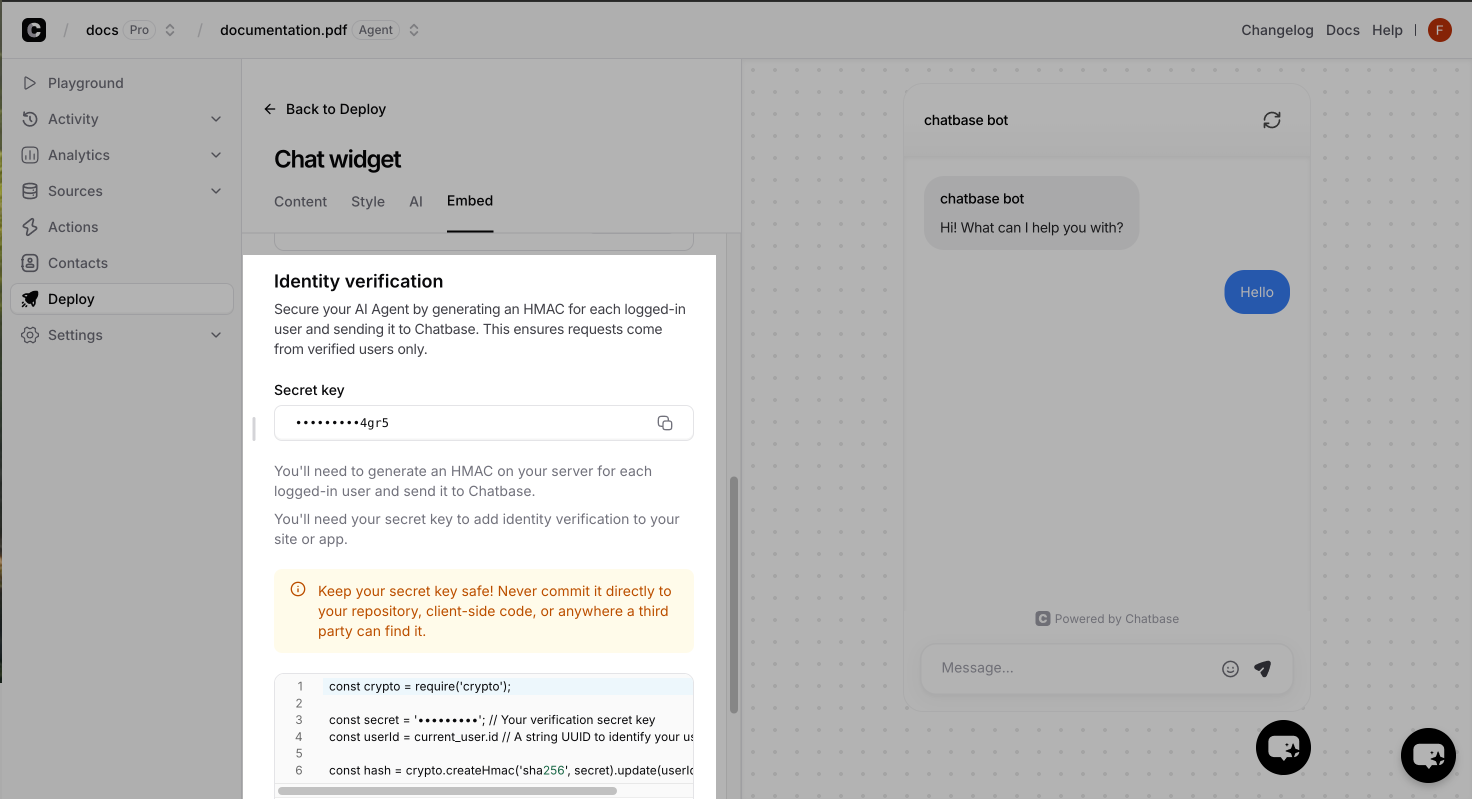Open the user avatar menu
Image resolution: width=1472 pixels, height=799 pixels.
1439,30
